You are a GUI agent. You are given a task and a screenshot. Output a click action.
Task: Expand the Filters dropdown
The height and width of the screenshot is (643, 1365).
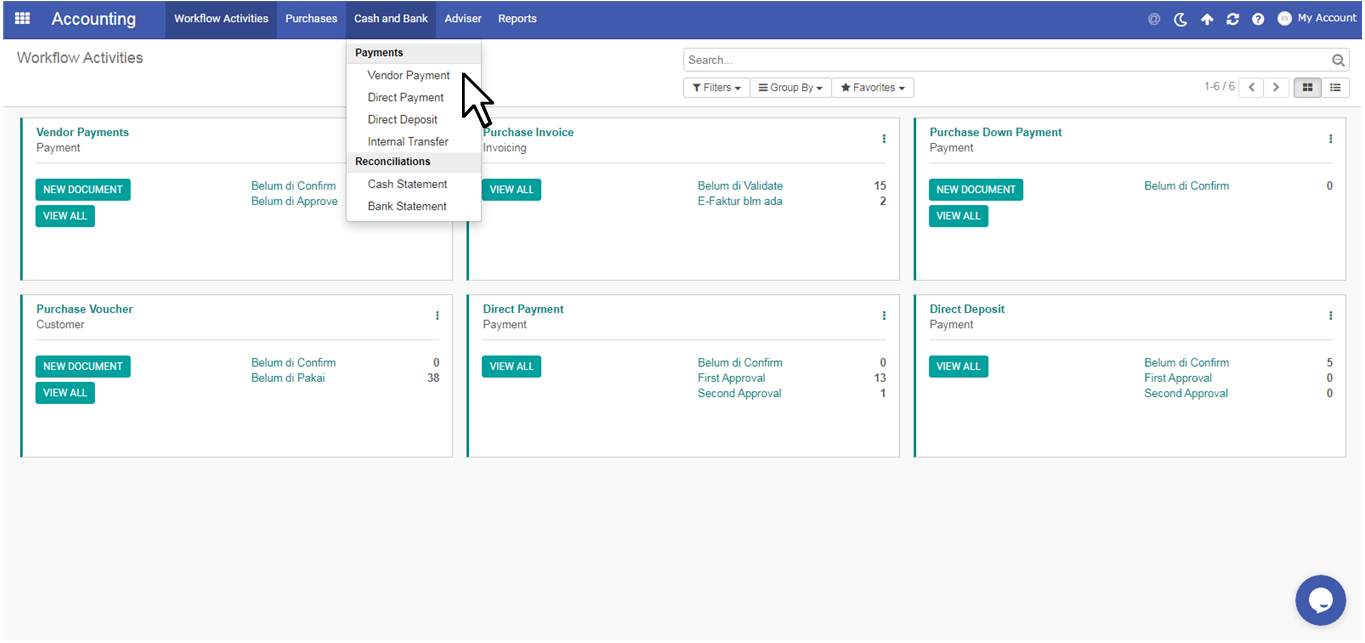716,88
